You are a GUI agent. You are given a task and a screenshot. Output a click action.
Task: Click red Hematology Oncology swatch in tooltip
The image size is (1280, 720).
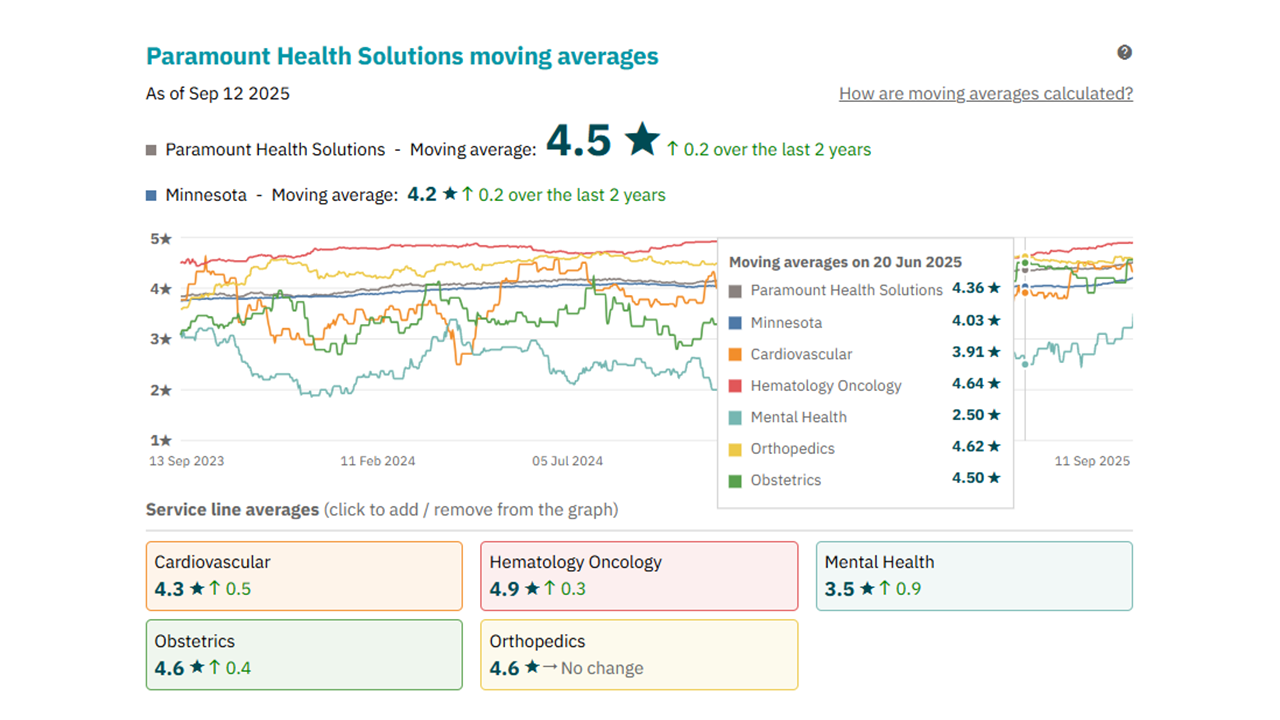click(x=735, y=386)
